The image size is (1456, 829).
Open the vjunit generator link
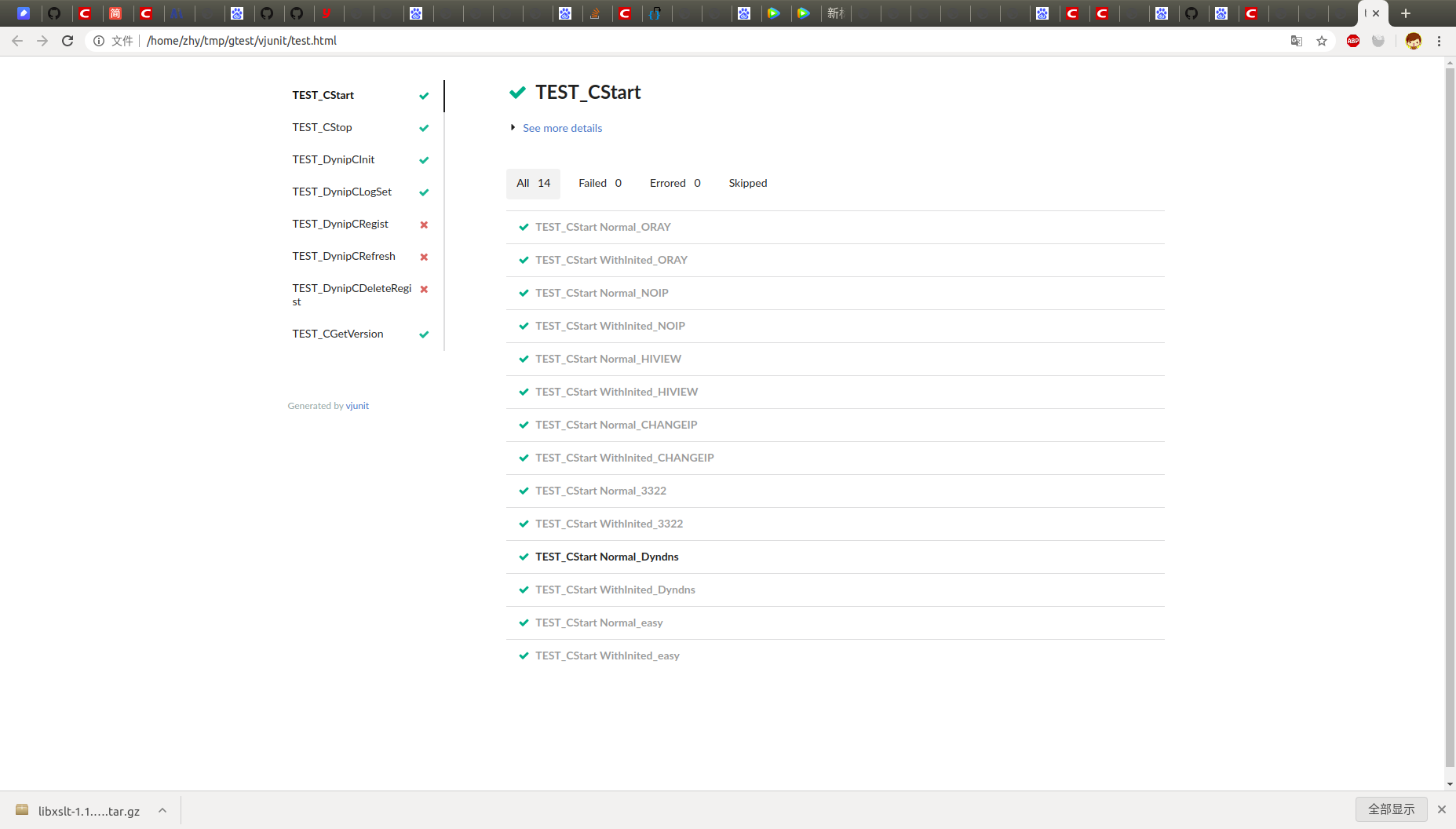tap(357, 405)
